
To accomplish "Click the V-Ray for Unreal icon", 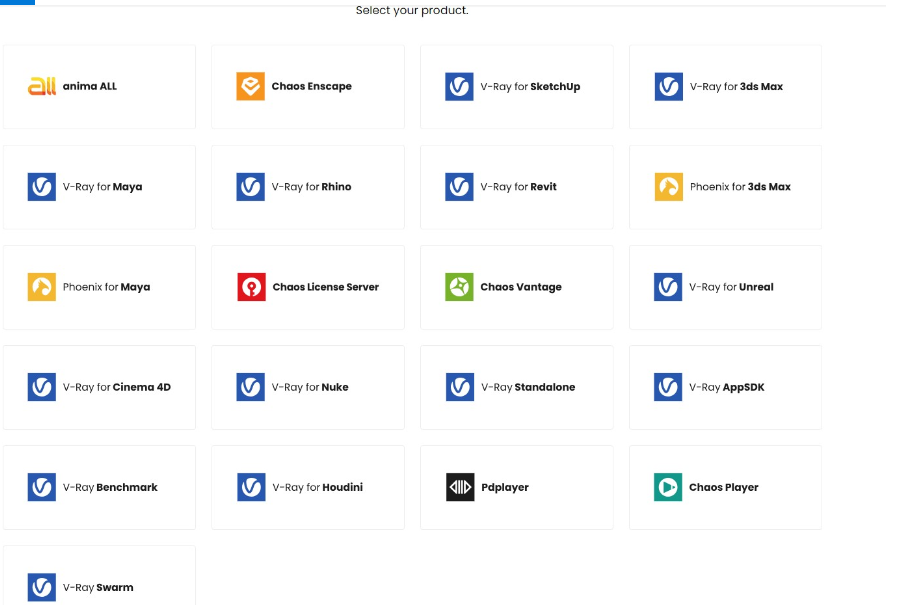I will pos(668,287).
